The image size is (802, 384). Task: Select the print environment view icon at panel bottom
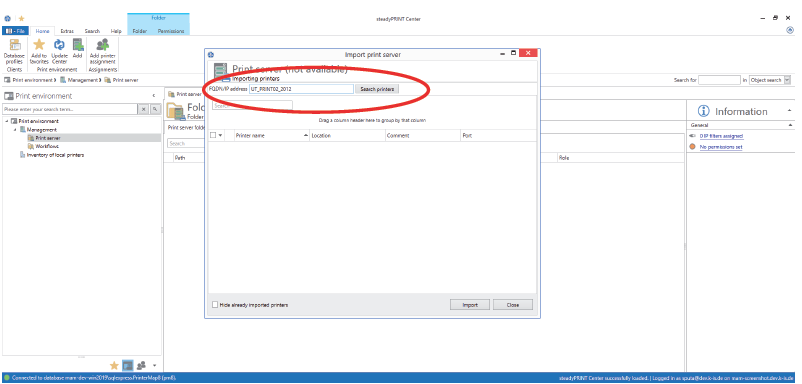pos(127,365)
